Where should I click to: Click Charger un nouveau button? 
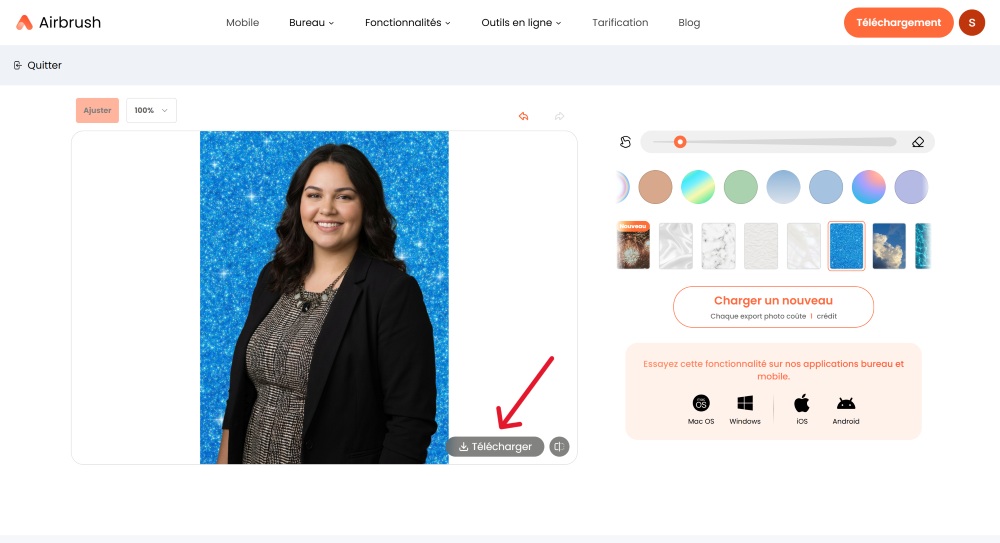click(773, 307)
